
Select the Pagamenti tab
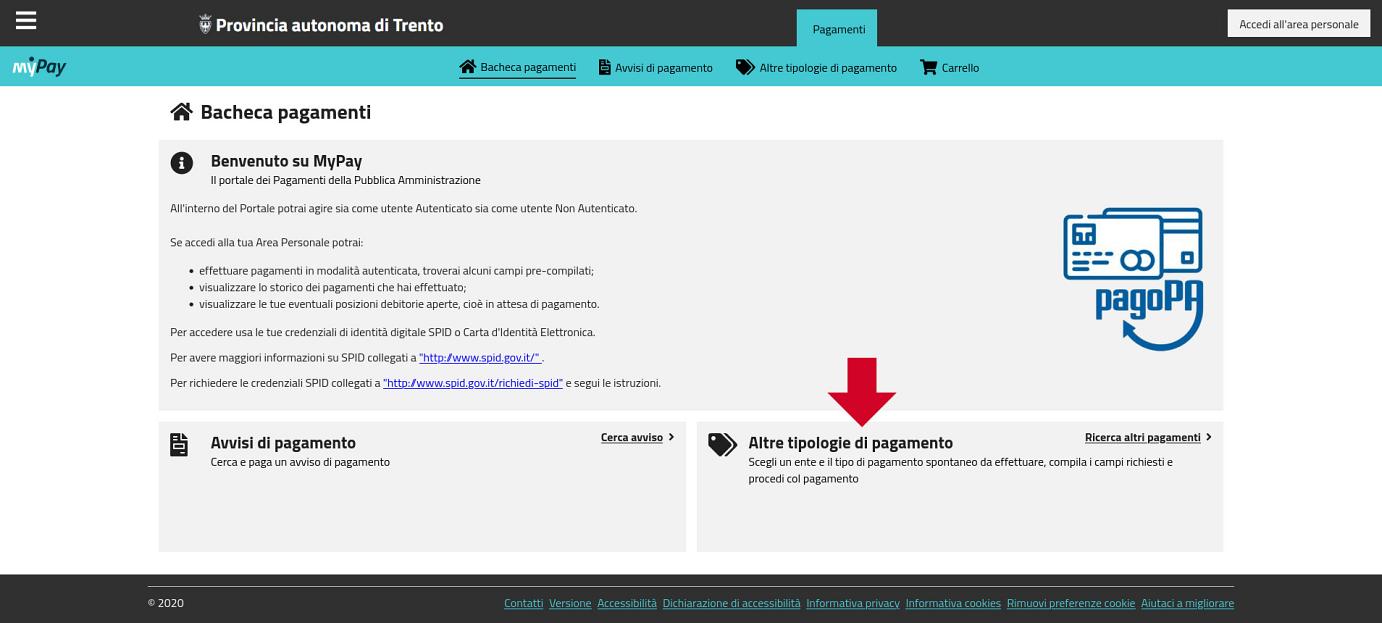(x=838, y=28)
